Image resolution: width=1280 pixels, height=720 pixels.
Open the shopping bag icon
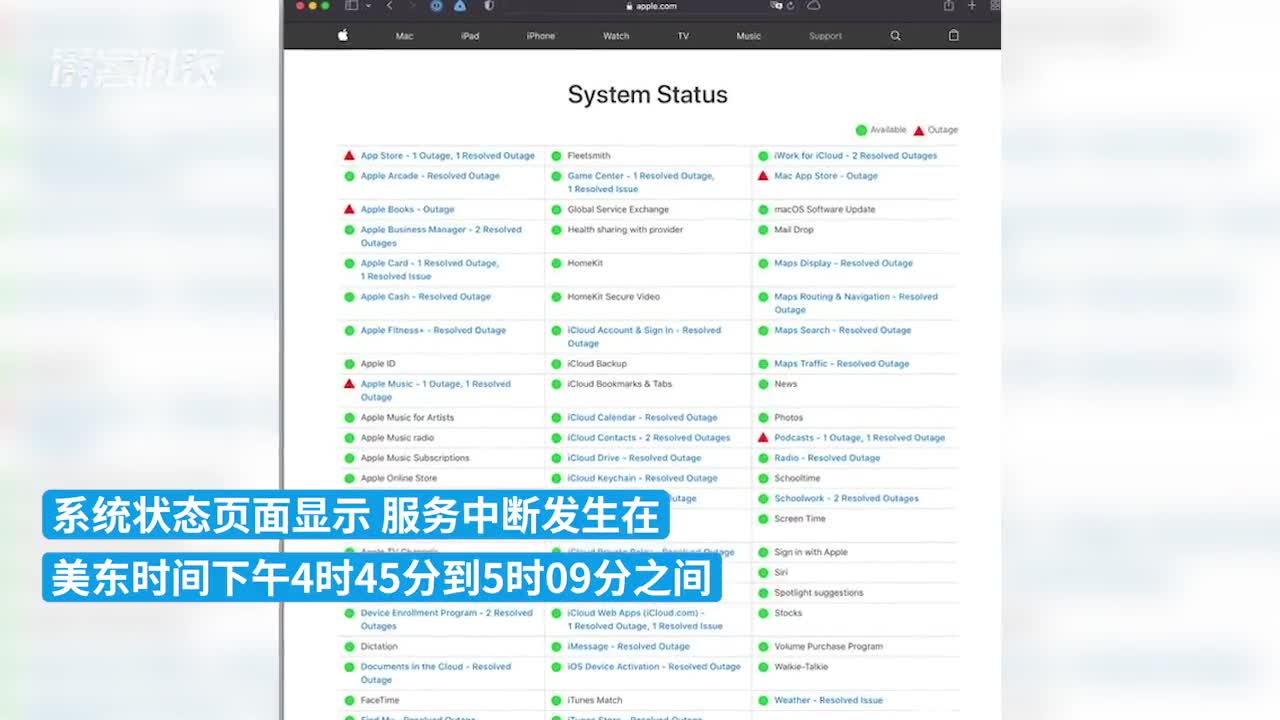click(x=954, y=35)
